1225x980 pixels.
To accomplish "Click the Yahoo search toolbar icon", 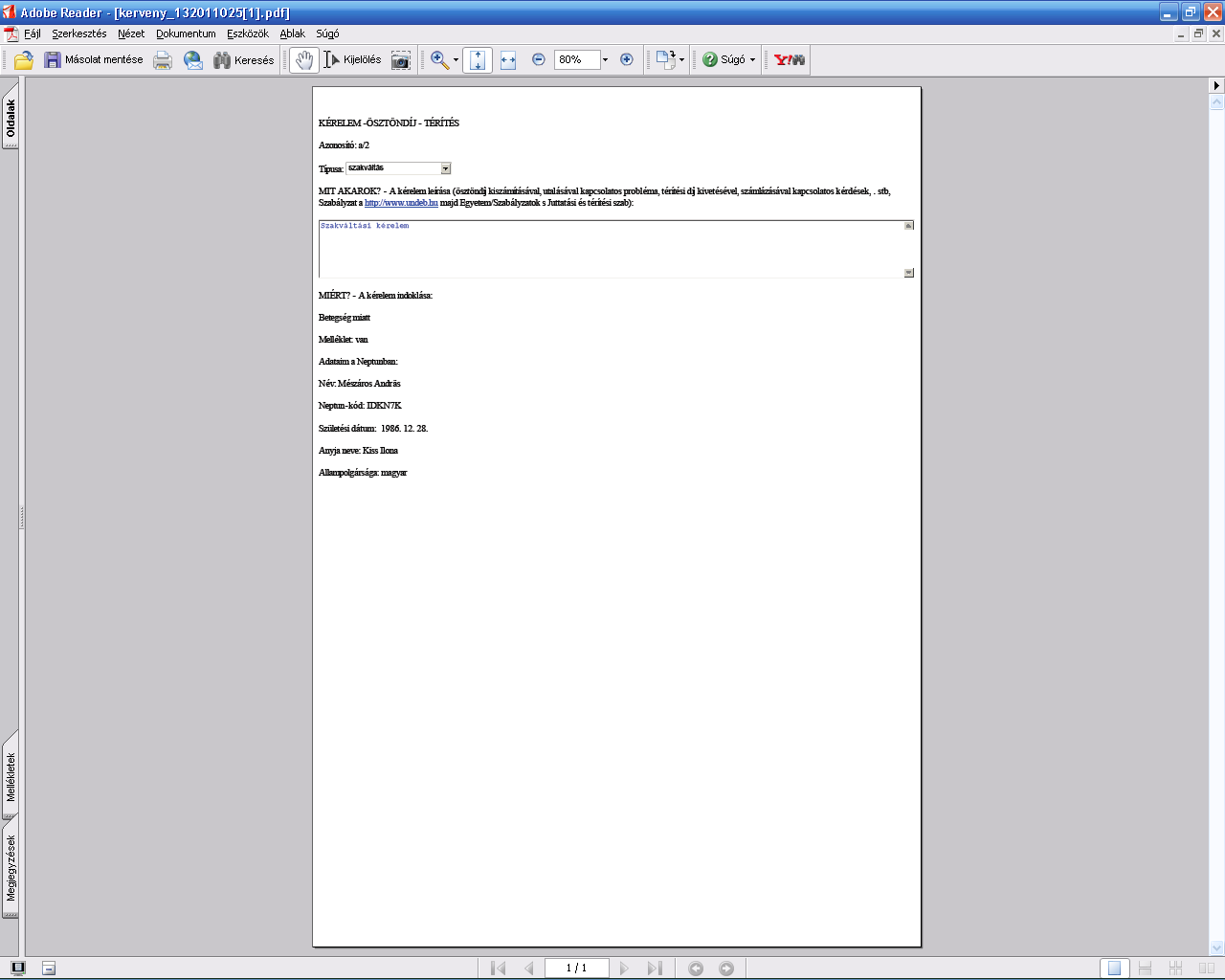I will 790,59.
